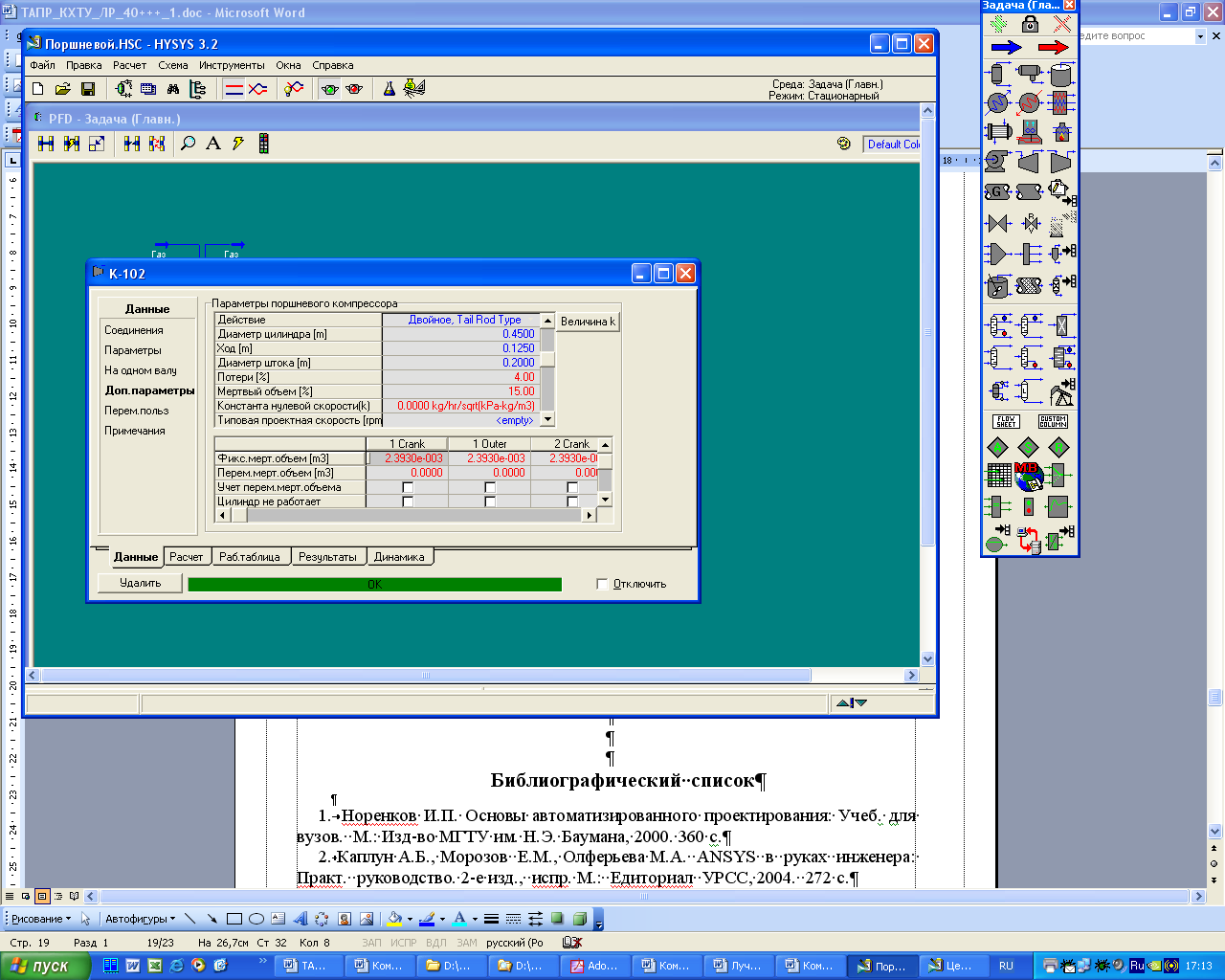Select the blue material stream arrow
Screen dimensions: 1225x980
1007,47
